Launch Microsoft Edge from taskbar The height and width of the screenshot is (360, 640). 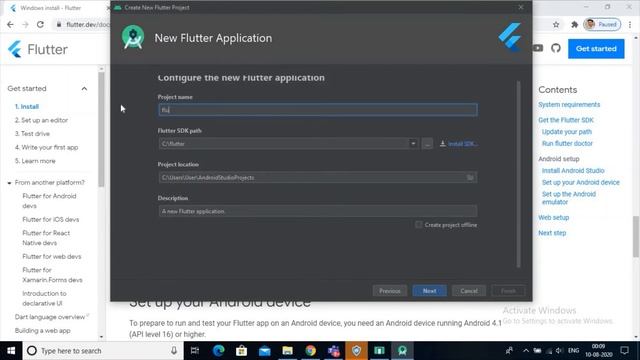218,351
